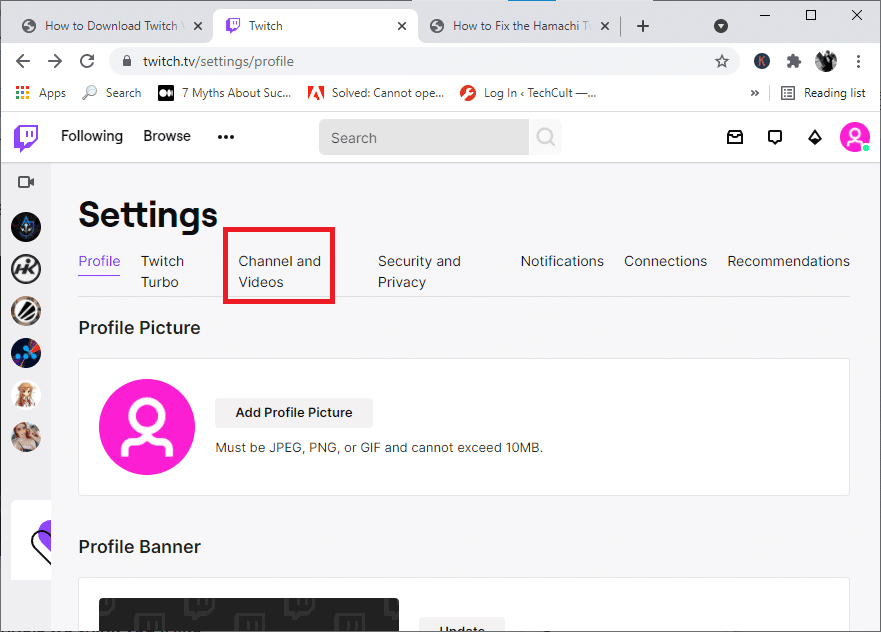Close the Twitch browser tab
881x632 pixels.
pos(402,26)
